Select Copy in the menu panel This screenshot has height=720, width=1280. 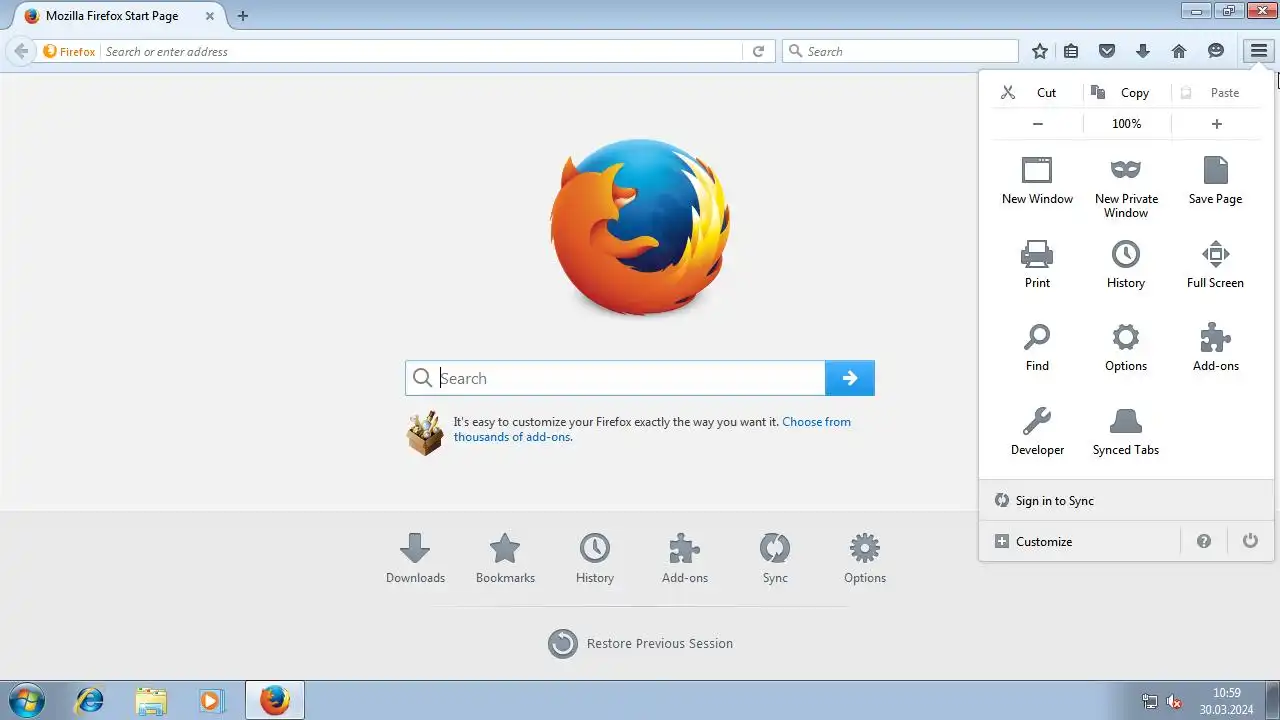point(1126,92)
